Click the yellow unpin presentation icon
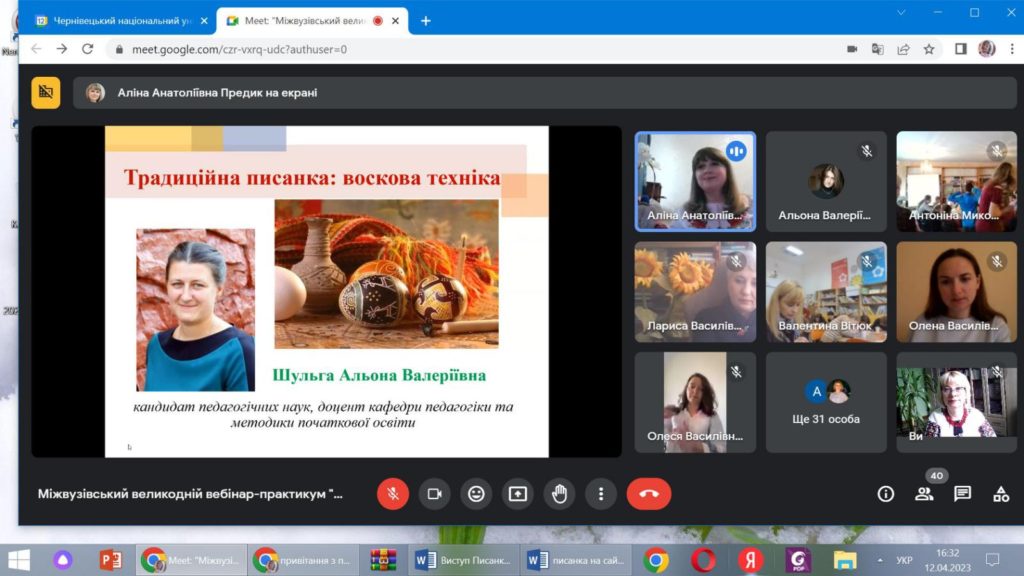 (46, 93)
